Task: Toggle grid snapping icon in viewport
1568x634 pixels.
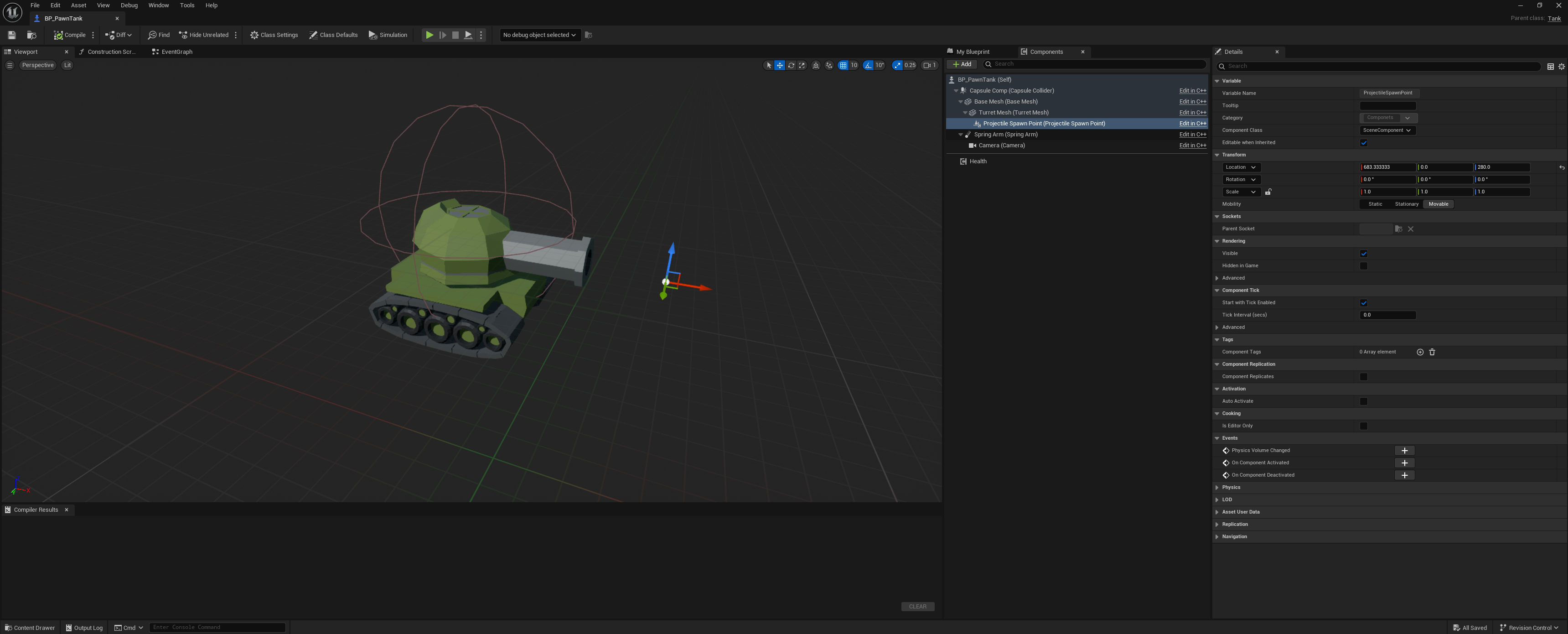Action: click(843, 65)
